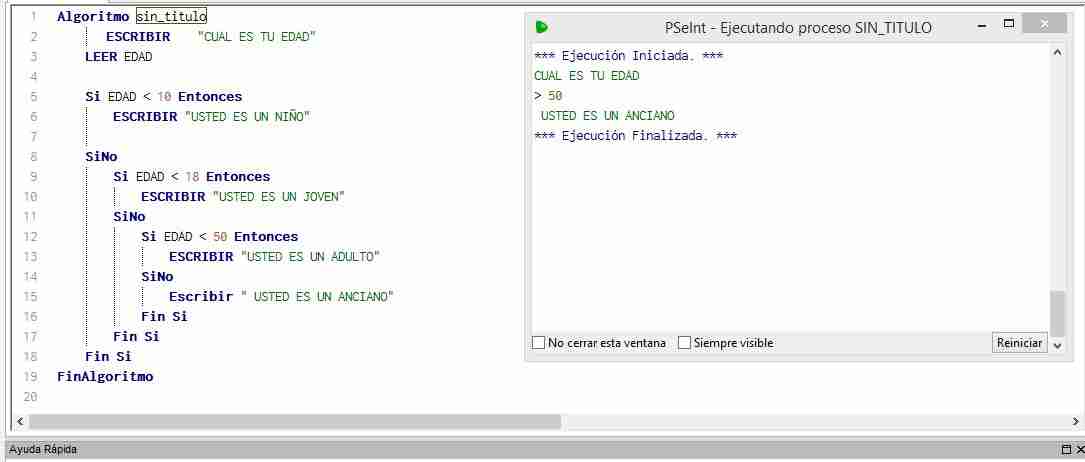Enable 'No cerrar esta ventana' checkbox
The width and height of the screenshot is (1085, 462).
(538, 343)
